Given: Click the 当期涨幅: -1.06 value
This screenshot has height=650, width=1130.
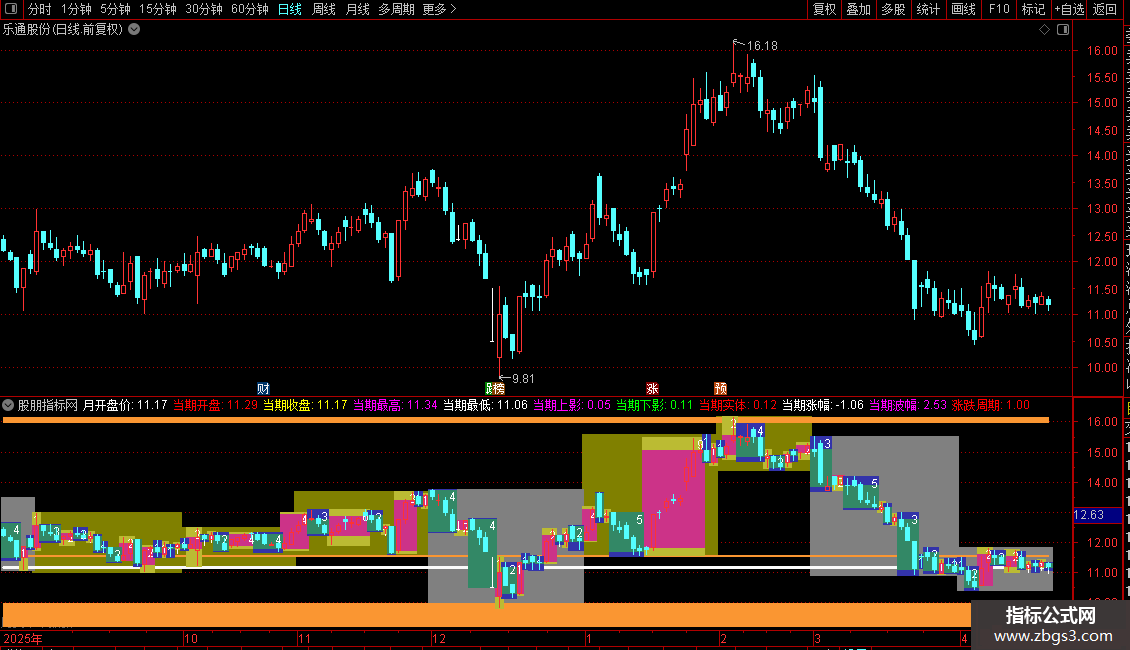Looking at the screenshot, I should [x=823, y=405].
